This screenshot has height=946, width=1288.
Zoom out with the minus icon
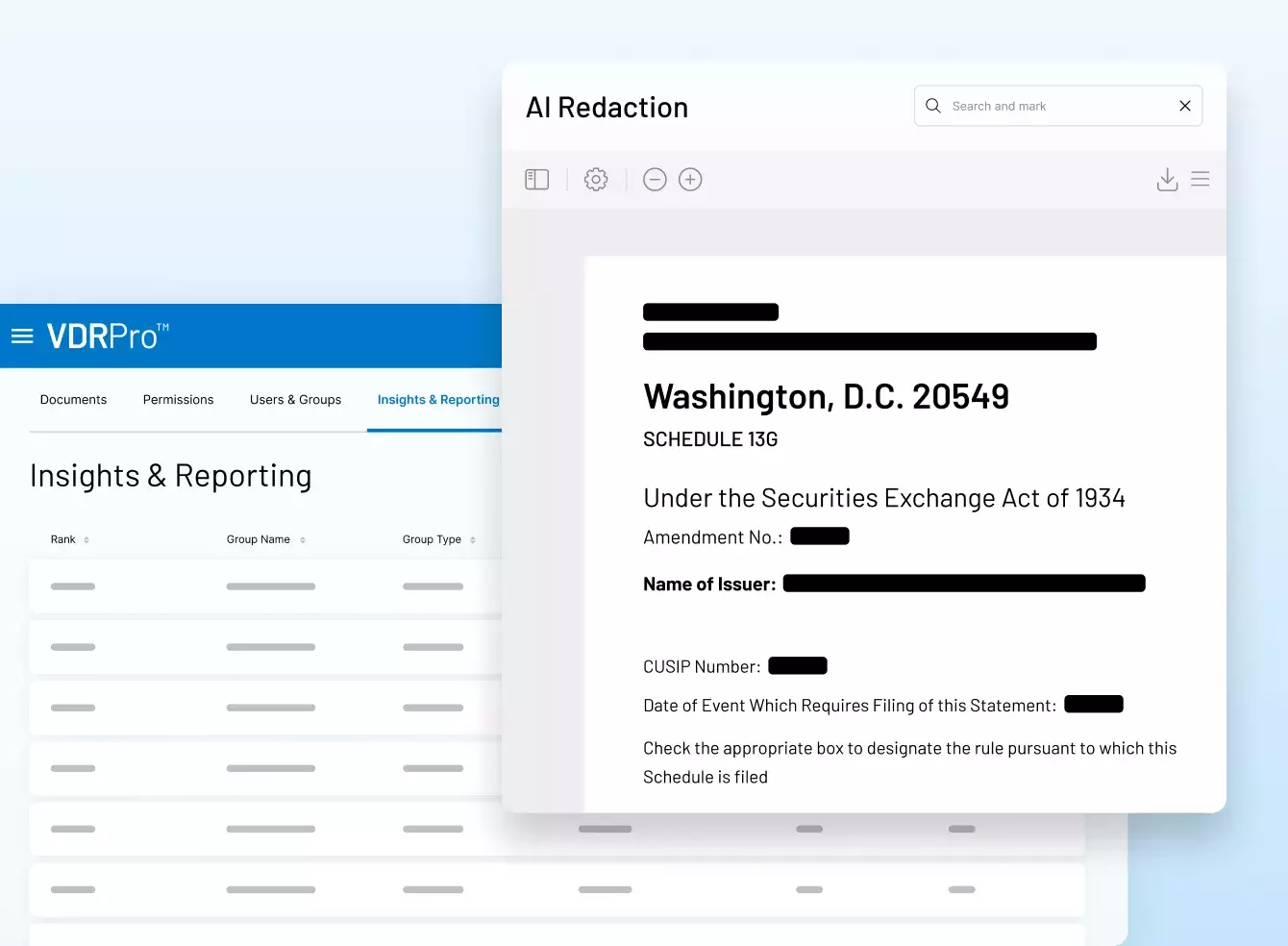(655, 180)
